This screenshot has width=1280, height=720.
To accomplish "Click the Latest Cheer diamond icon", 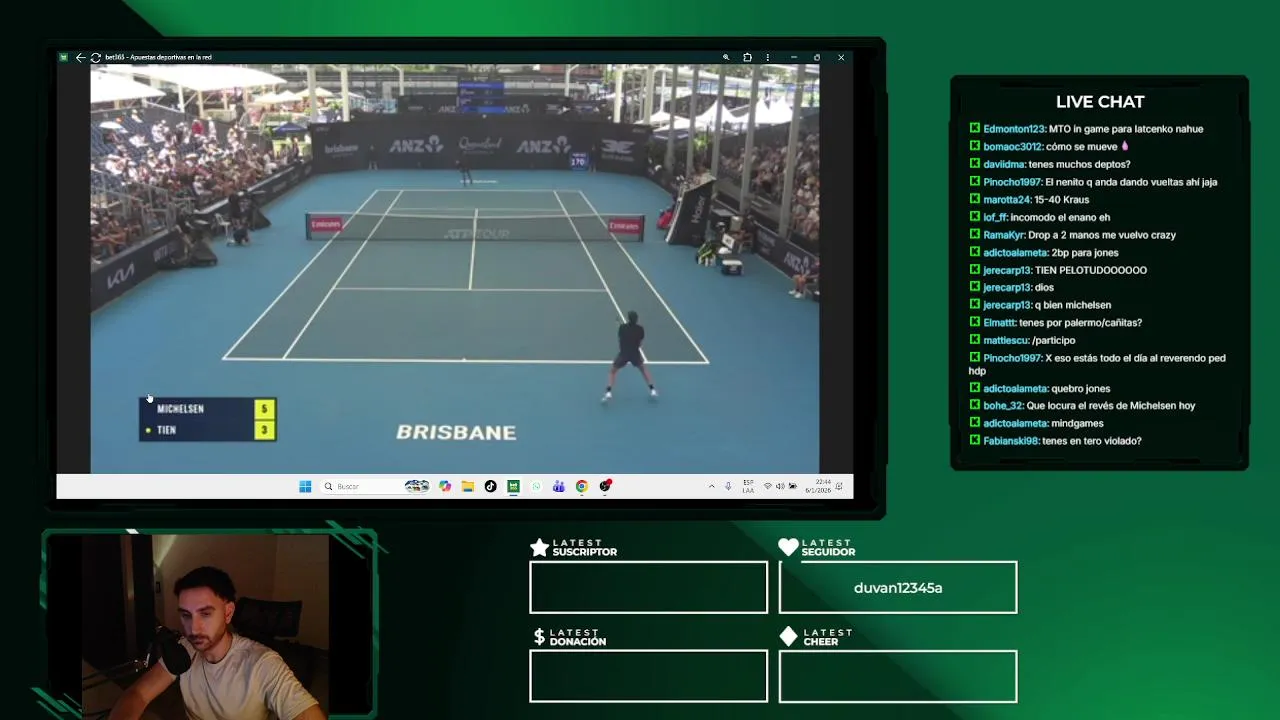I will tap(788, 637).
